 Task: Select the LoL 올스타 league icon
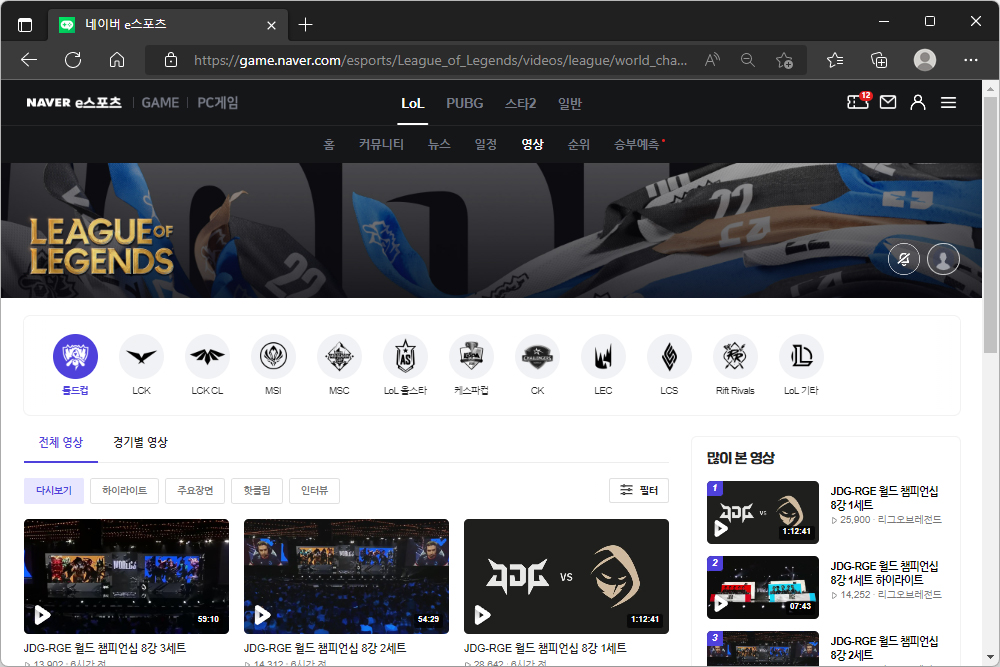406,356
